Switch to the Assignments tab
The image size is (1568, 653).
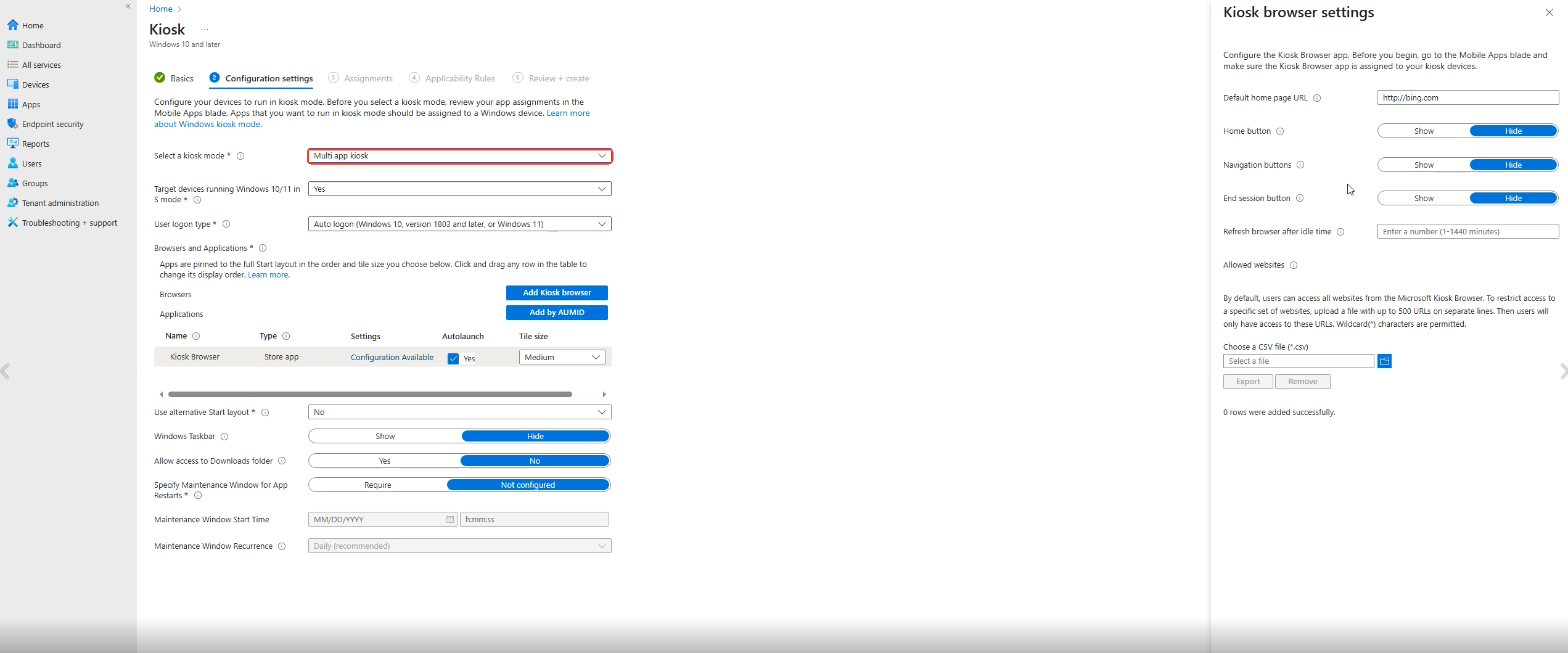[x=368, y=78]
